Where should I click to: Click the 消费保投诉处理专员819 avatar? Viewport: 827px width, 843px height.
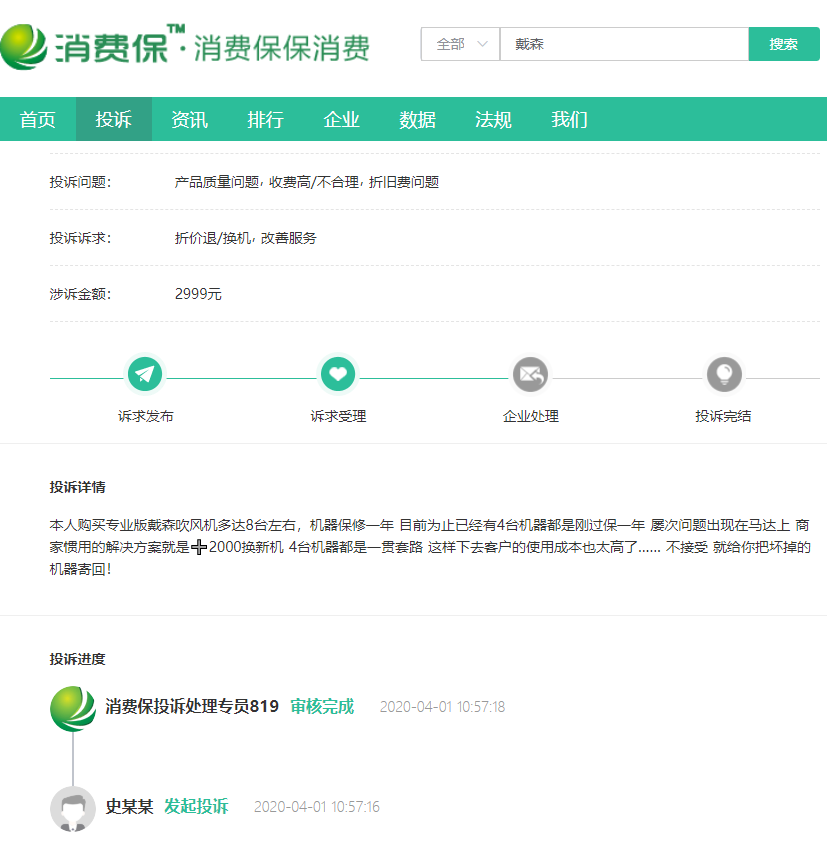73,709
